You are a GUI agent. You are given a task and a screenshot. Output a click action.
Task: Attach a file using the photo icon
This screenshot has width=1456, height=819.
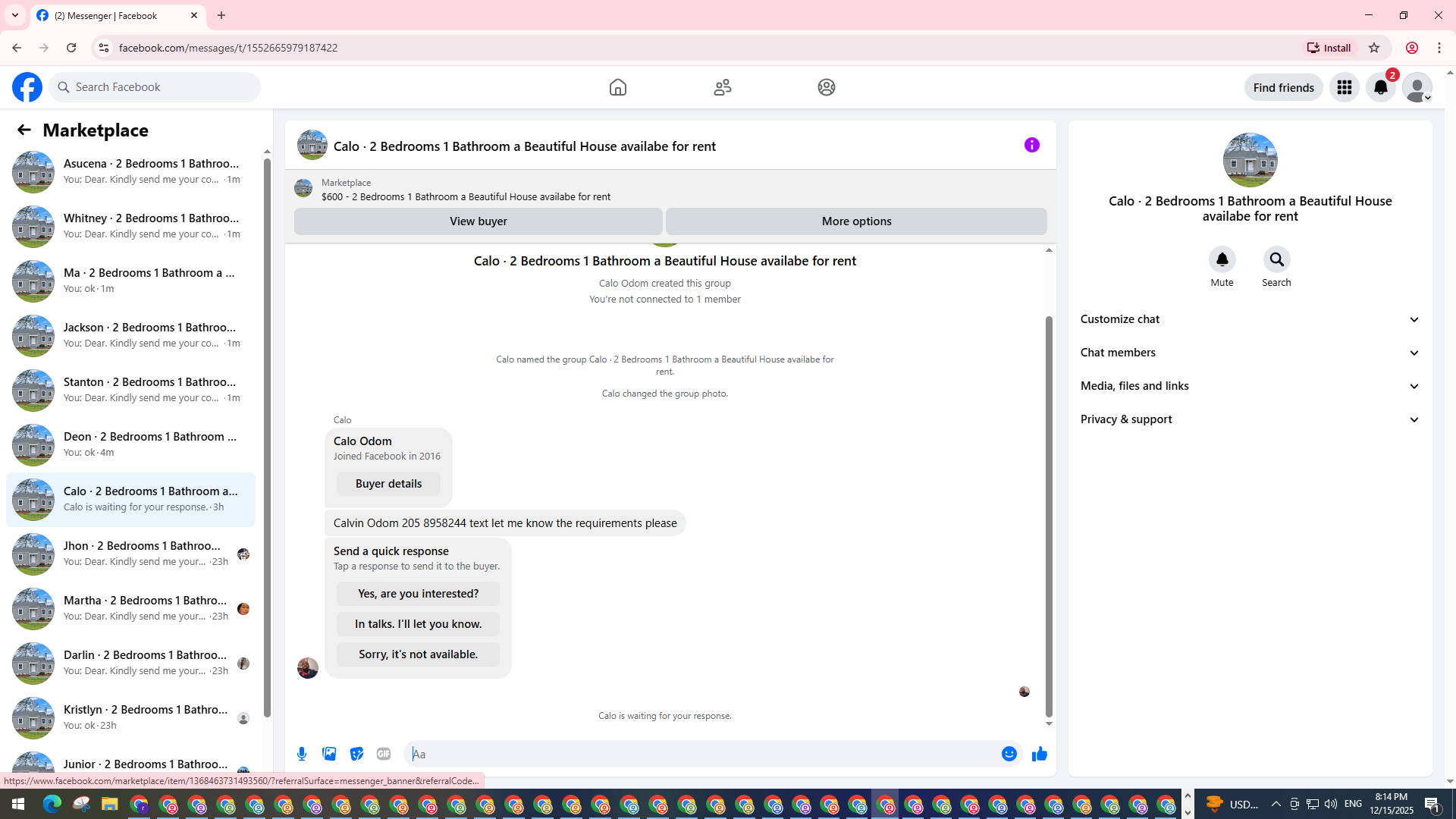coord(329,754)
